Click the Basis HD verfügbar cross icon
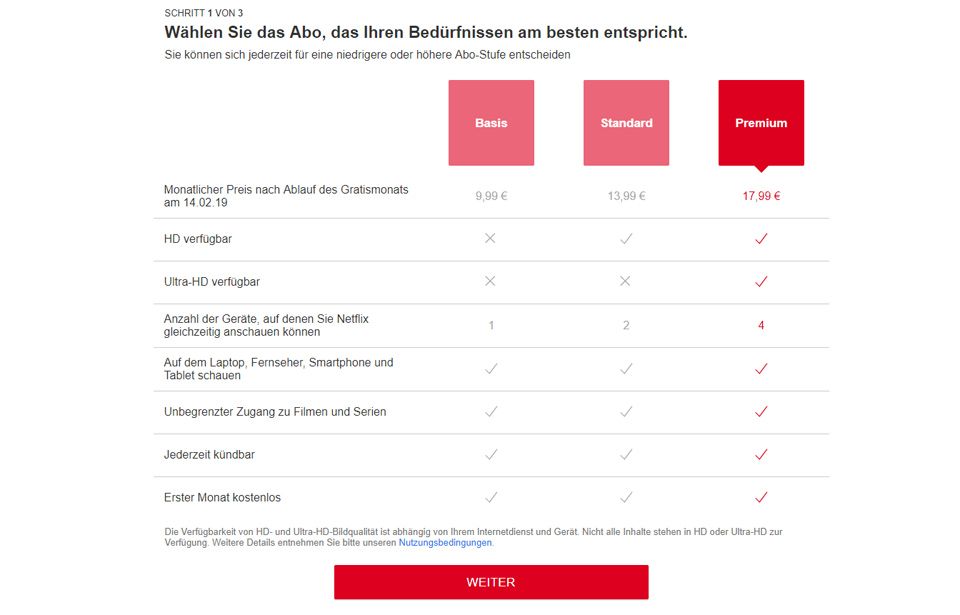 click(490, 239)
